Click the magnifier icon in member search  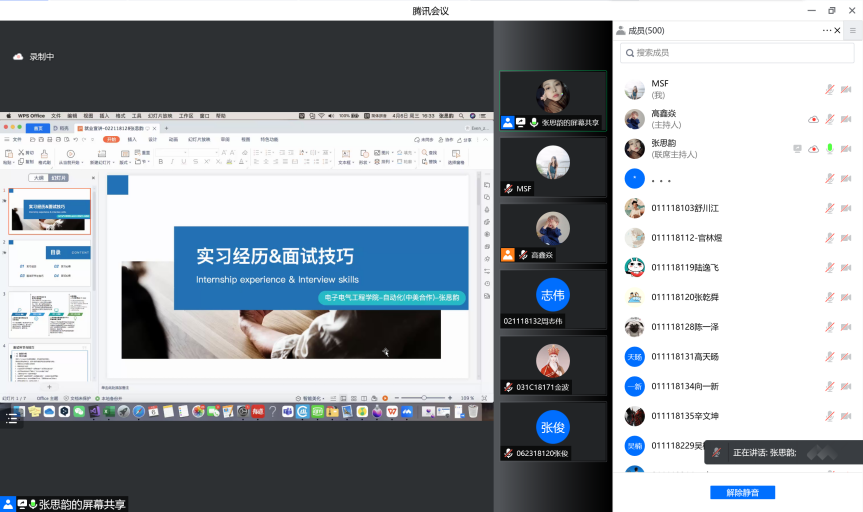(x=628, y=53)
